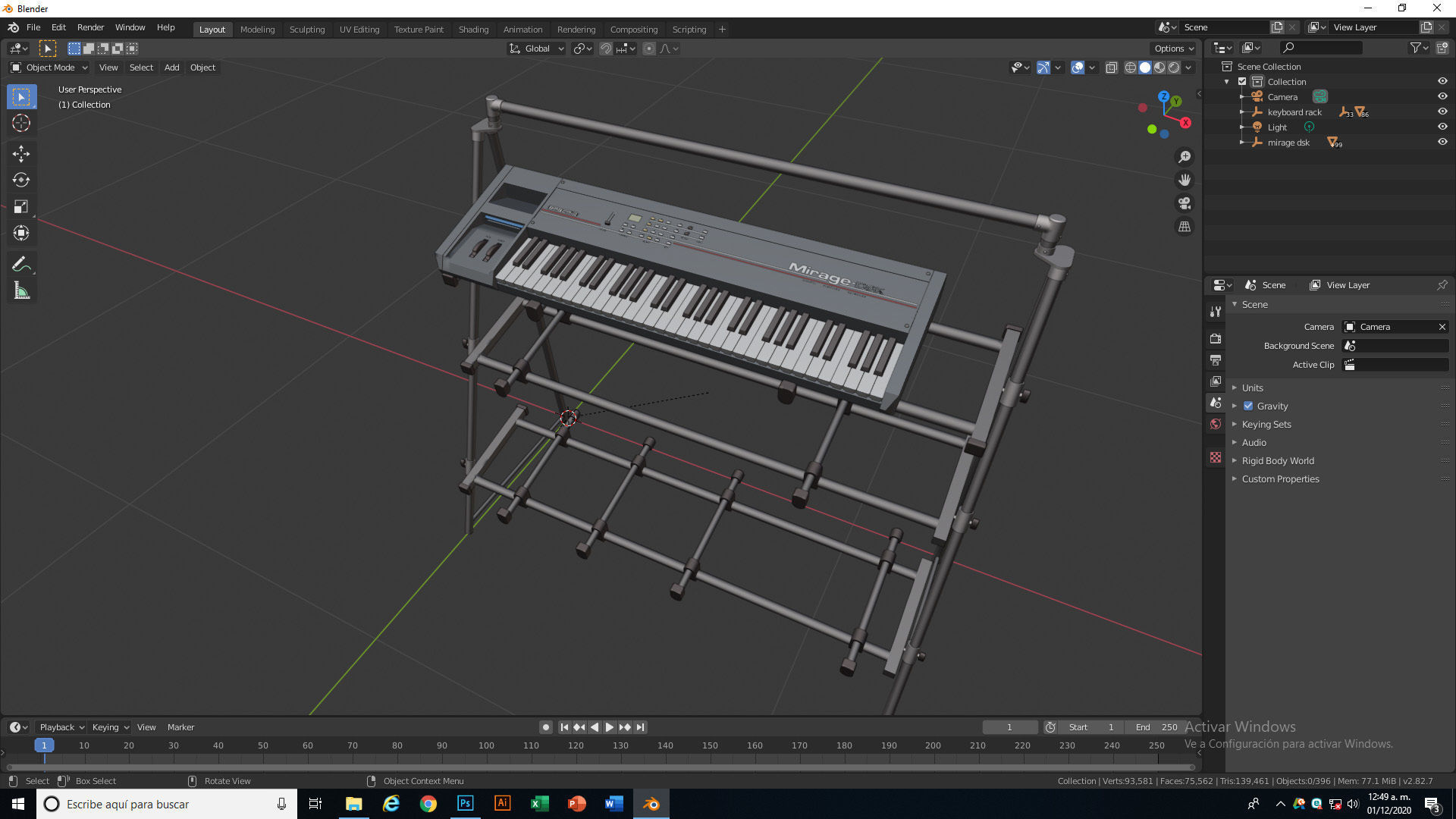Image resolution: width=1456 pixels, height=819 pixels.
Task: Open the Add menu in viewport
Action: [x=172, y=67]
